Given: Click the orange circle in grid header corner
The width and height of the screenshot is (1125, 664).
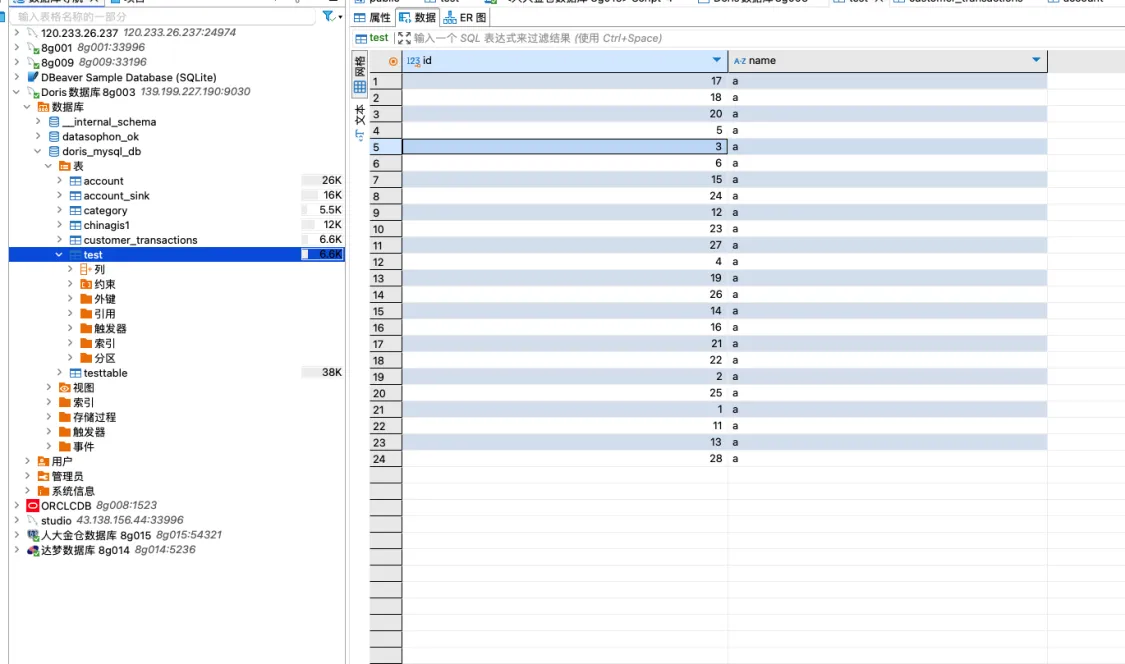Looking at the screenshot, I should click(393, 61).
